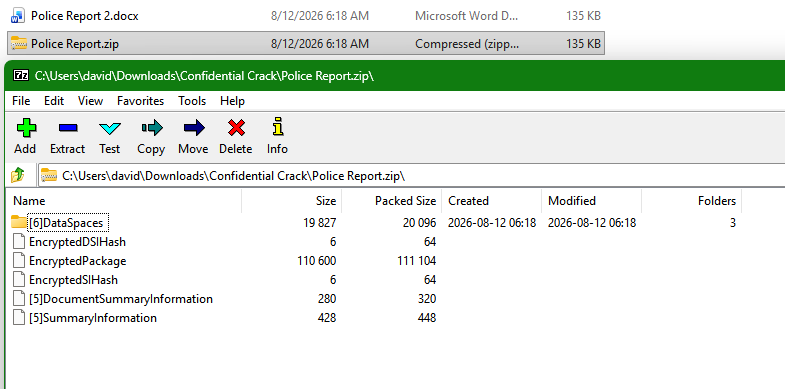The image size is (785, 389).
Task: Click the Move arrow icon
Action: pyautogui.click(x=194, y=128)
